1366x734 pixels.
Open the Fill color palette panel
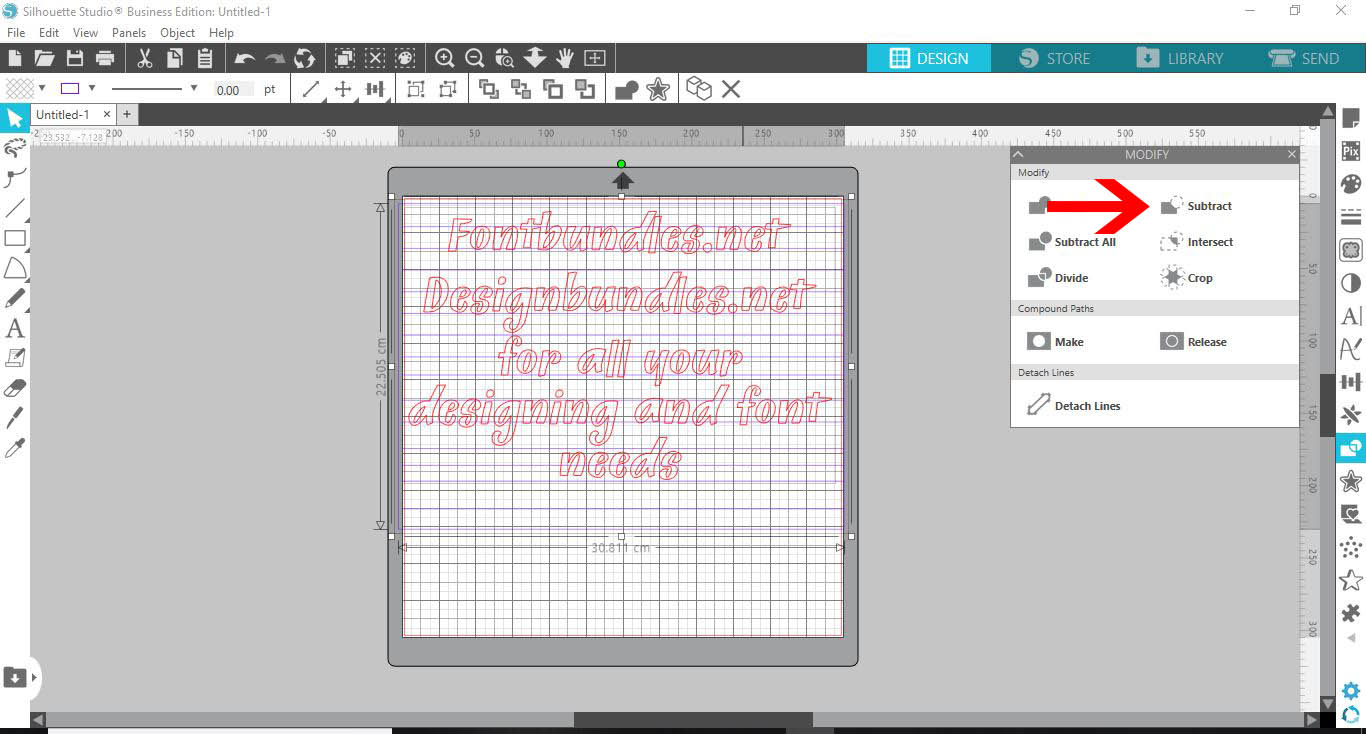coord(1351,185)
